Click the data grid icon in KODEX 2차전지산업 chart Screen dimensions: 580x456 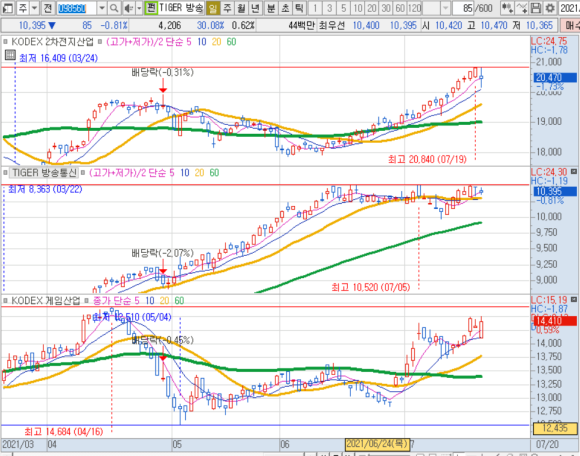pos(10,56)
